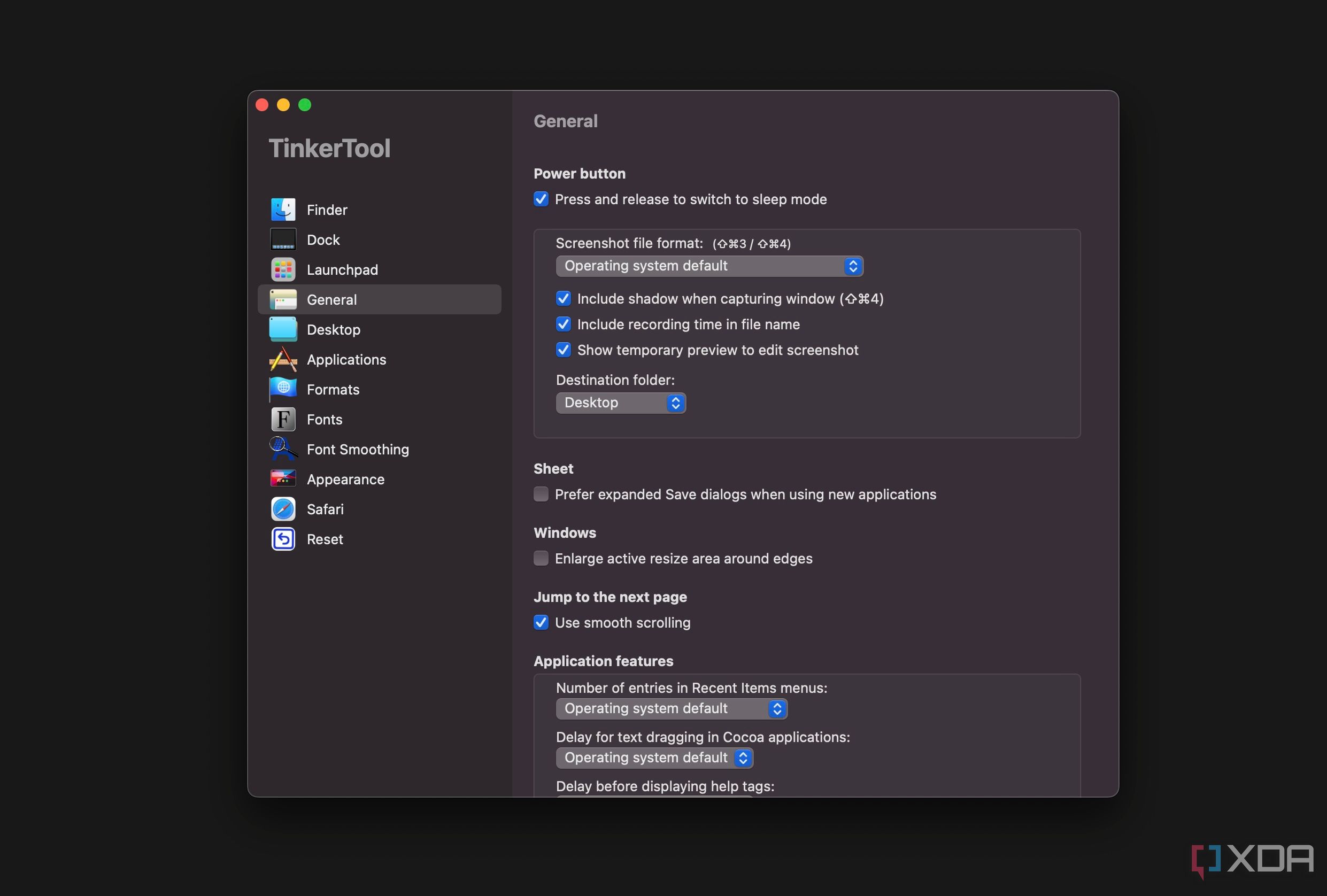Click the Appearance icon
Viewport: 1327px width, 896px height.
[283, 479]
